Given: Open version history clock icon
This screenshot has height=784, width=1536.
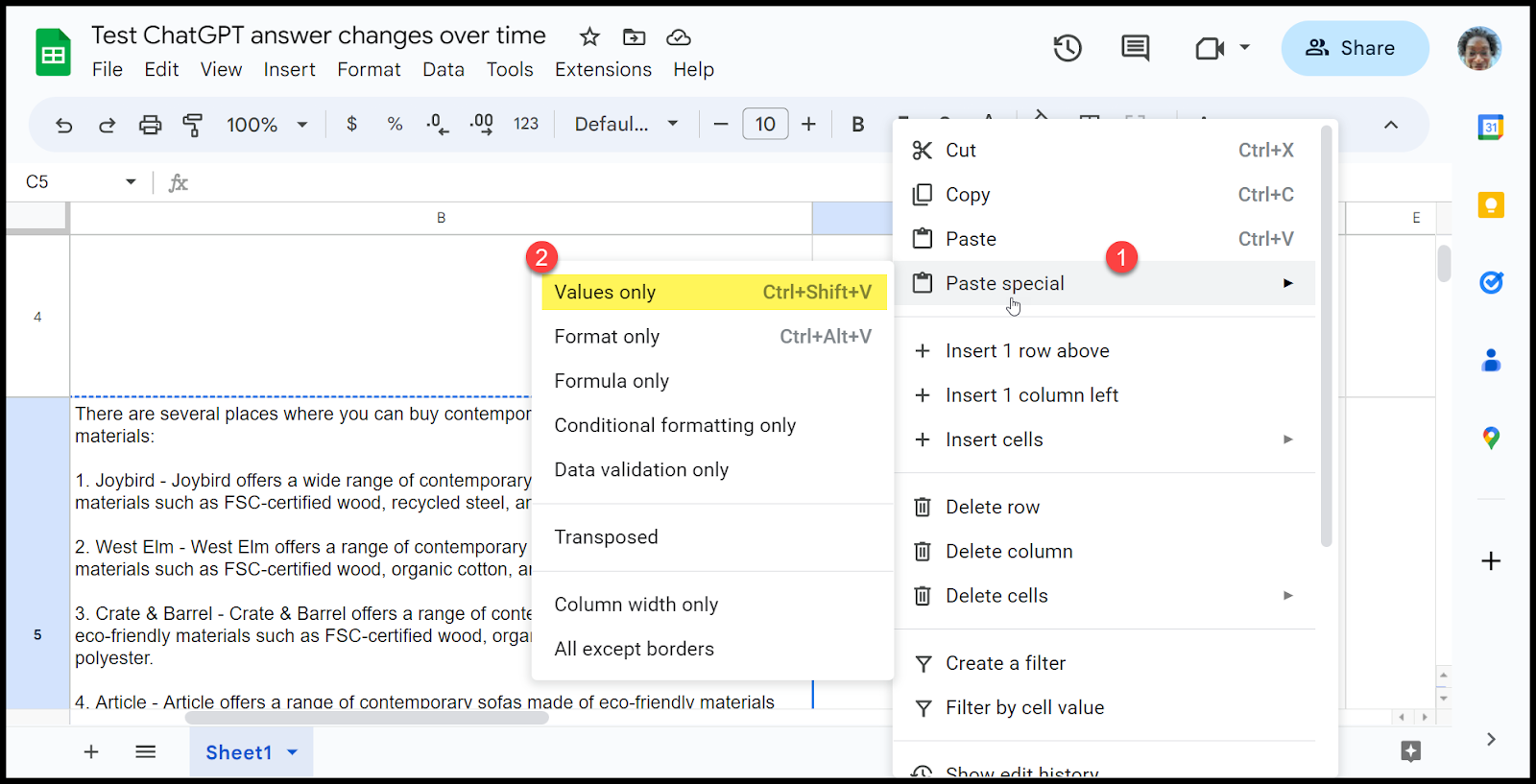Looking at the screenshot, I should [1068, 48].
